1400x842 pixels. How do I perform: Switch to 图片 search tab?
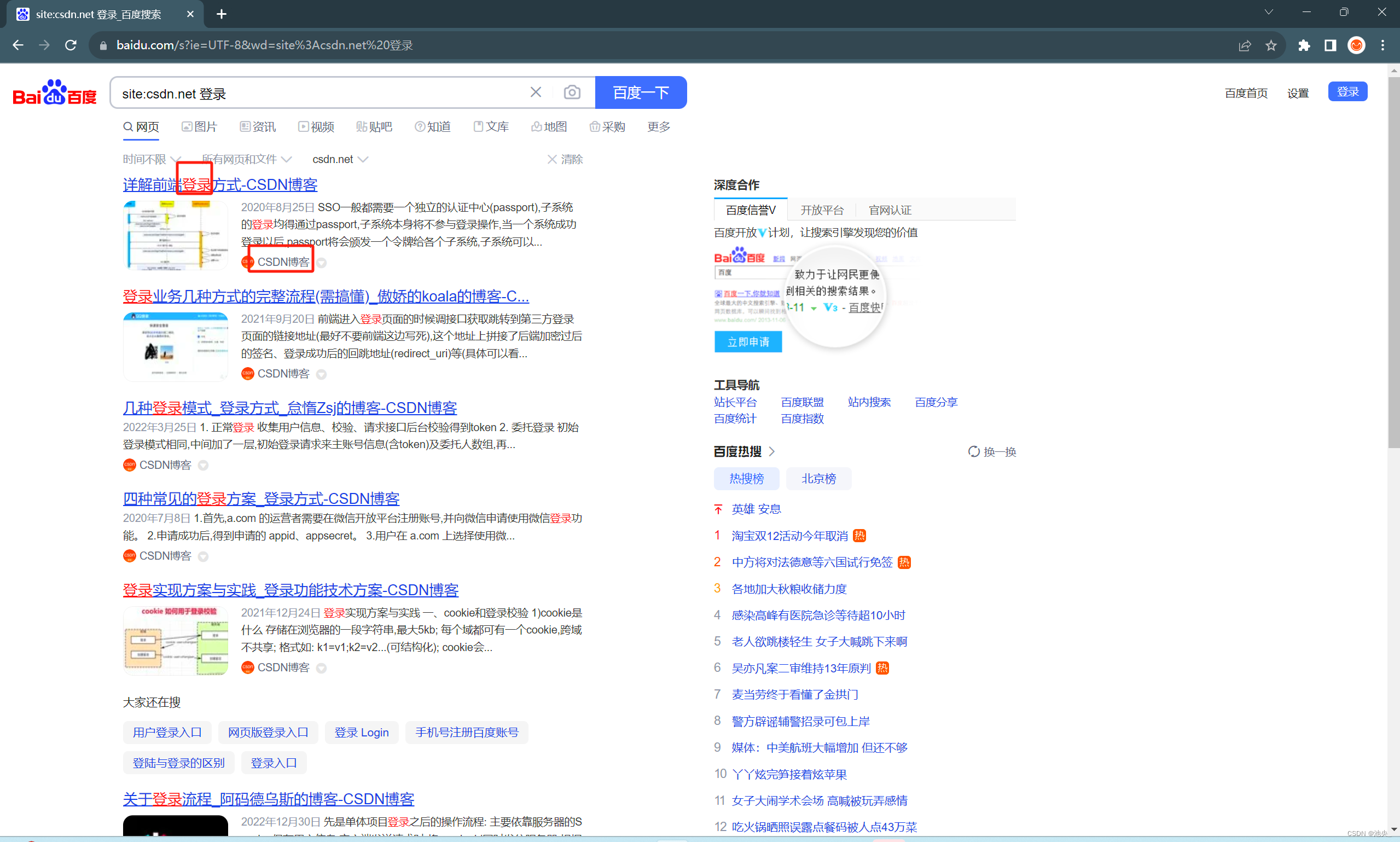[x=200, y=126]
